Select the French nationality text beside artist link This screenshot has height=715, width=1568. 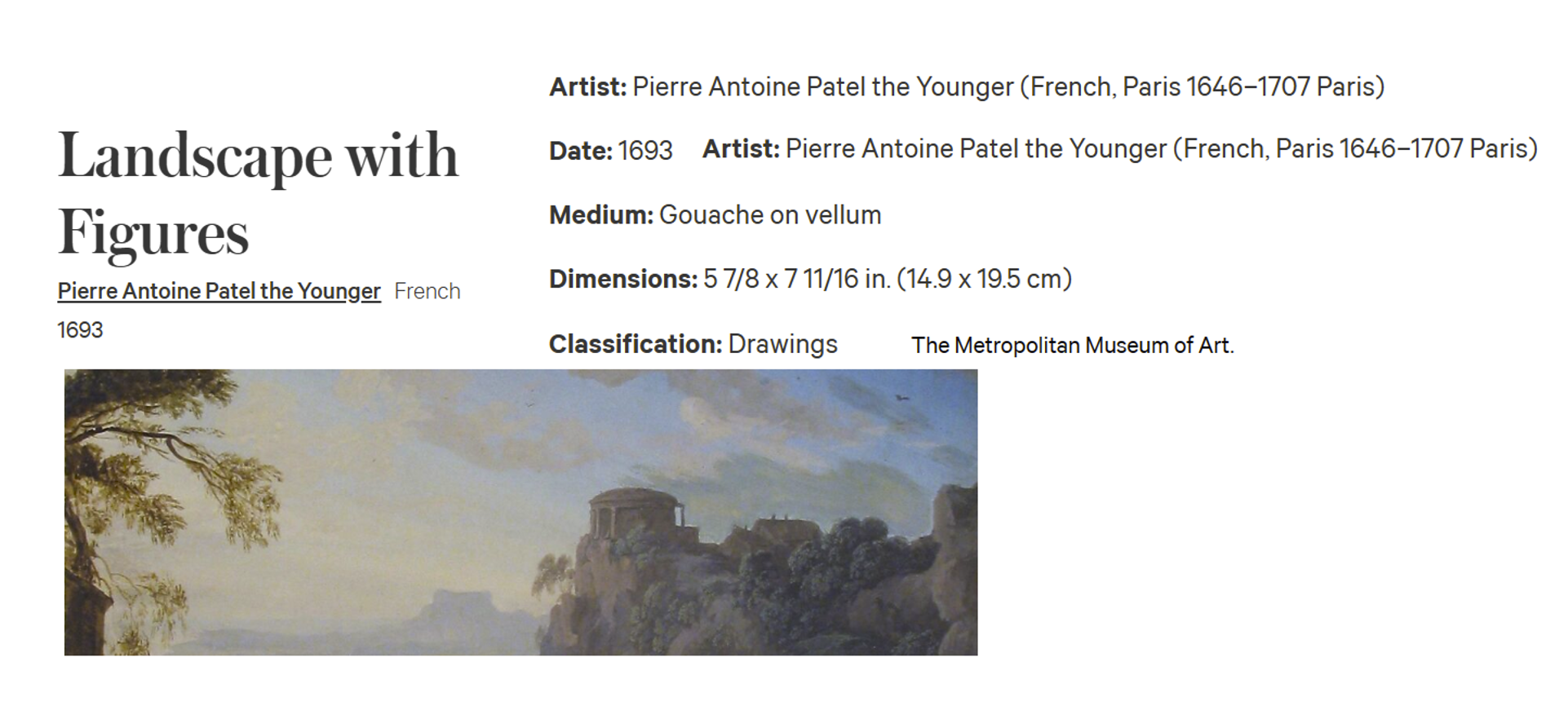click(427, 291)
